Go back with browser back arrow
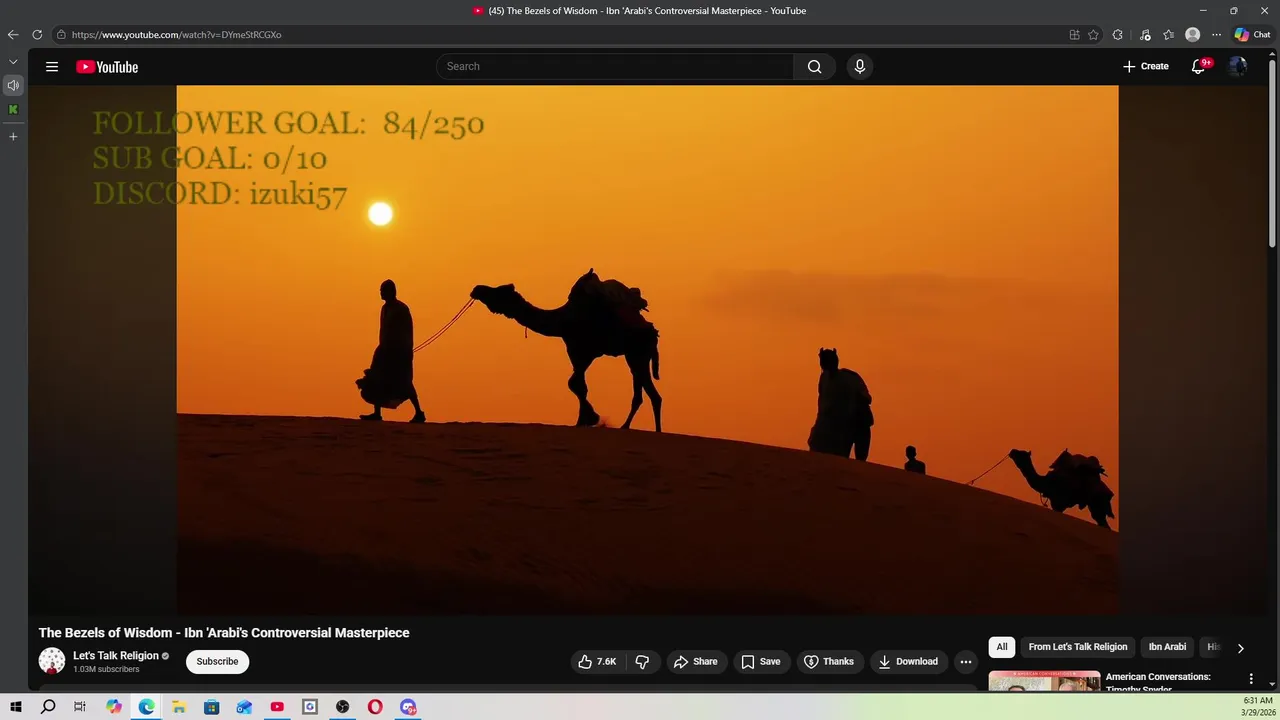Viewport: 1280px width, 720px height. pyautogui.click(x=13, y=34)
